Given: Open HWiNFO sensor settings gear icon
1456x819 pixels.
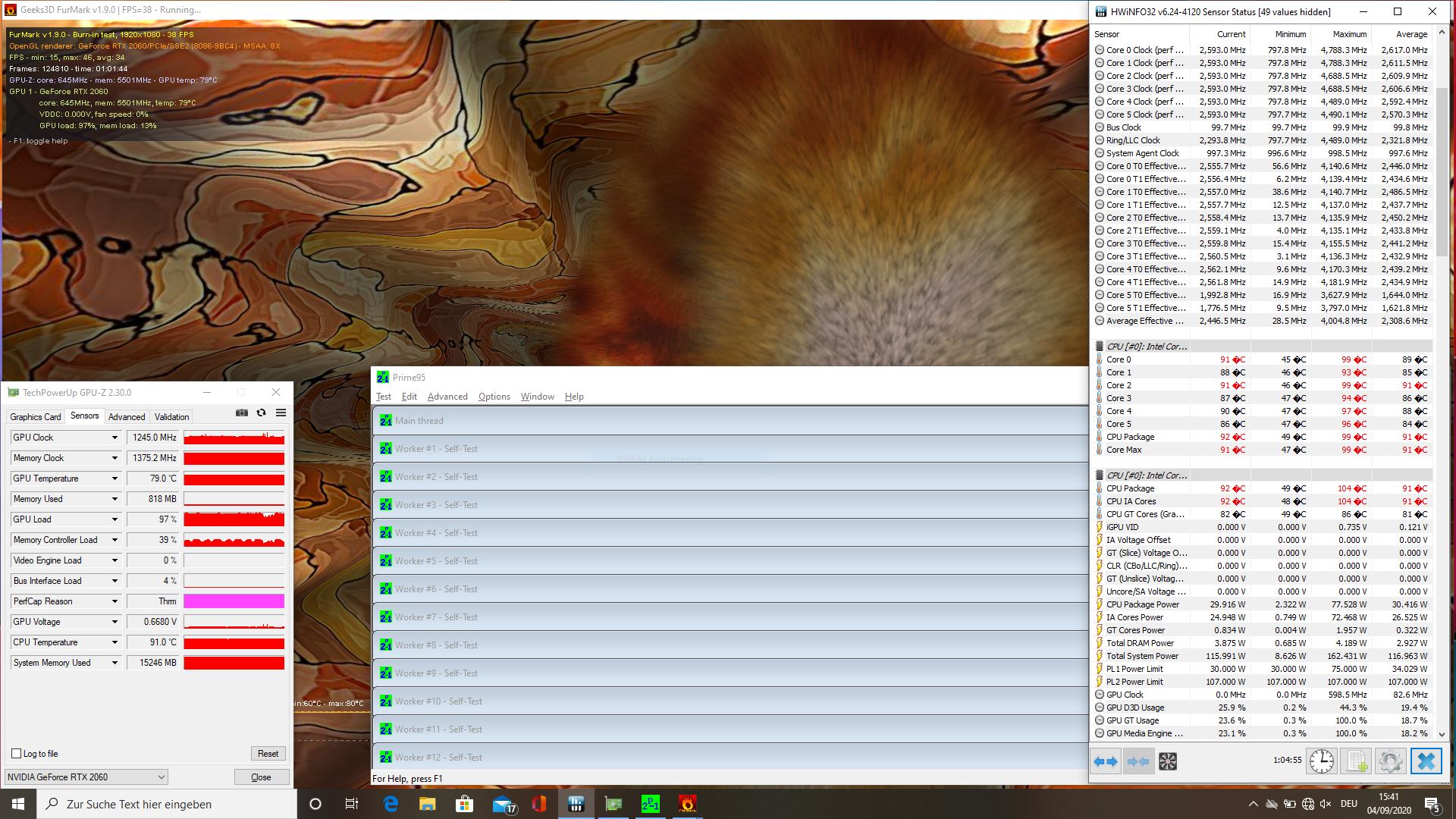Looking at the screenshot, I should [1391, 761].
